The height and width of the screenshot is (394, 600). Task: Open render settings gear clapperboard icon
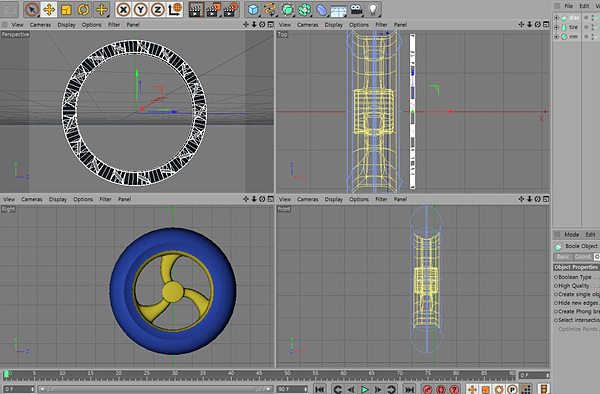coord(231,10)
